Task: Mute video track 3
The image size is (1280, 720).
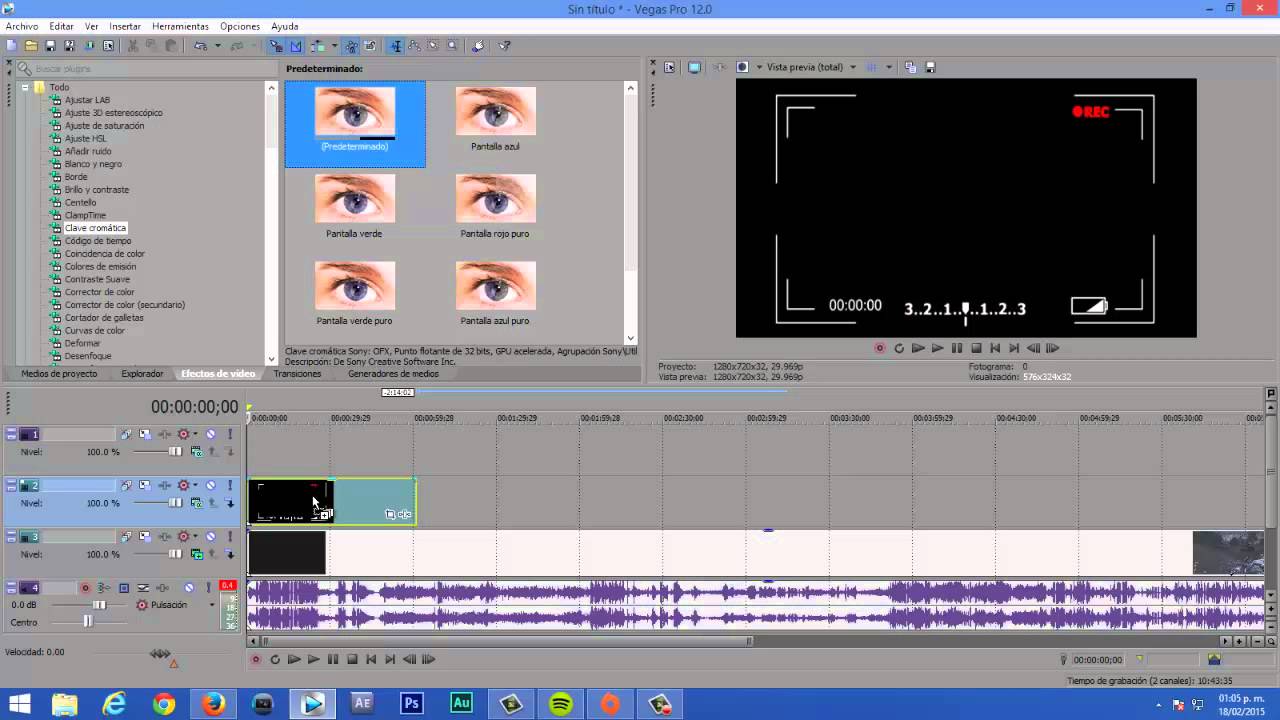Action: tap(211, 536)
